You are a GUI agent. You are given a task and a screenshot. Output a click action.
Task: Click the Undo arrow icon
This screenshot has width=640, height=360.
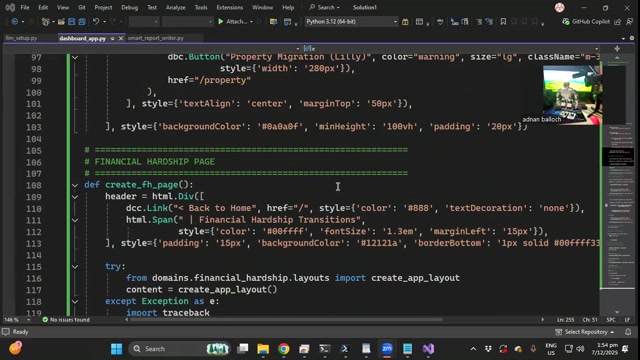[x=96, y=22]
